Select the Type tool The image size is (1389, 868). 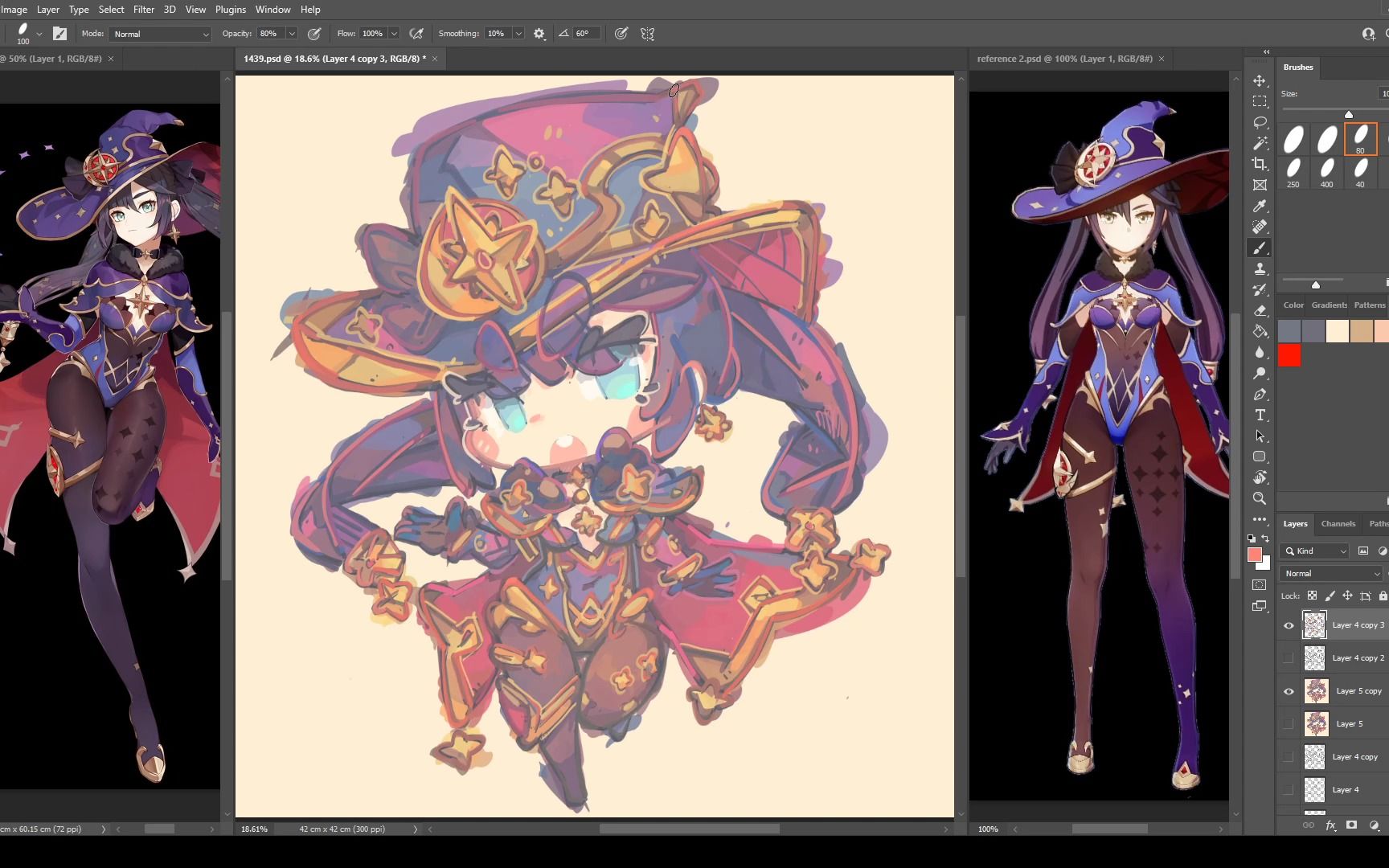coord(1260,415)
